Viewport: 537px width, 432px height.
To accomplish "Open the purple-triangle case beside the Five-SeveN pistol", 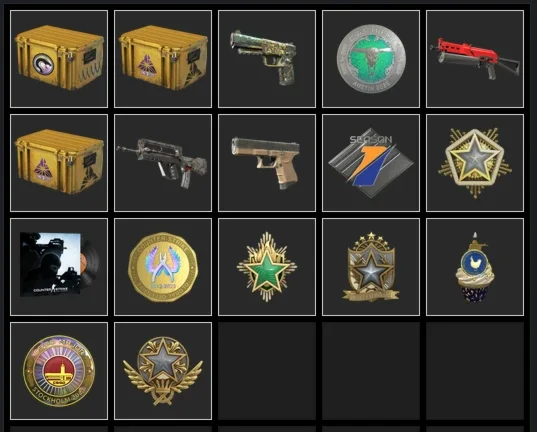I will [163, 59].
